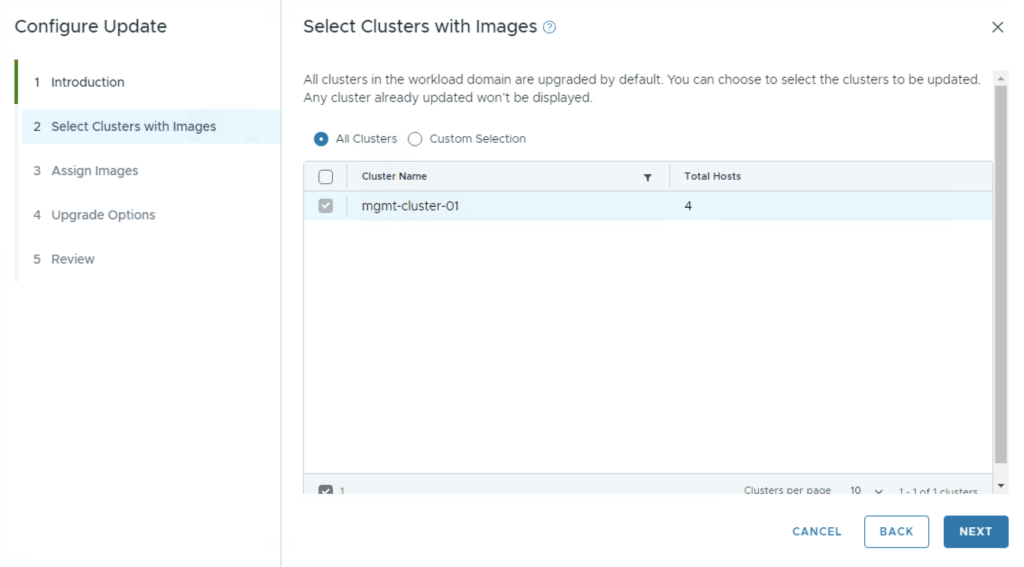Viewport: 1024px width, 567px height.
Task: Go to the Review step
Action: coord(73,259)
